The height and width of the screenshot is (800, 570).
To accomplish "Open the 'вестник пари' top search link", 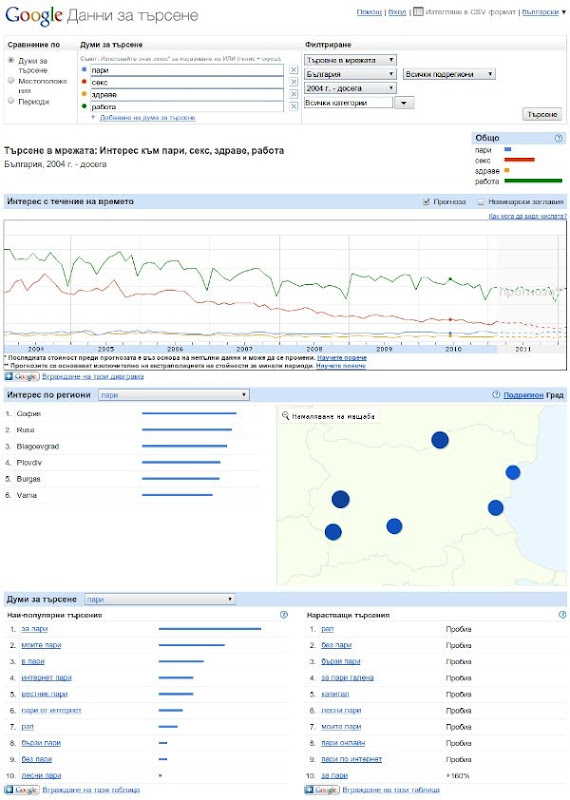I will click(x=44, y=694).
